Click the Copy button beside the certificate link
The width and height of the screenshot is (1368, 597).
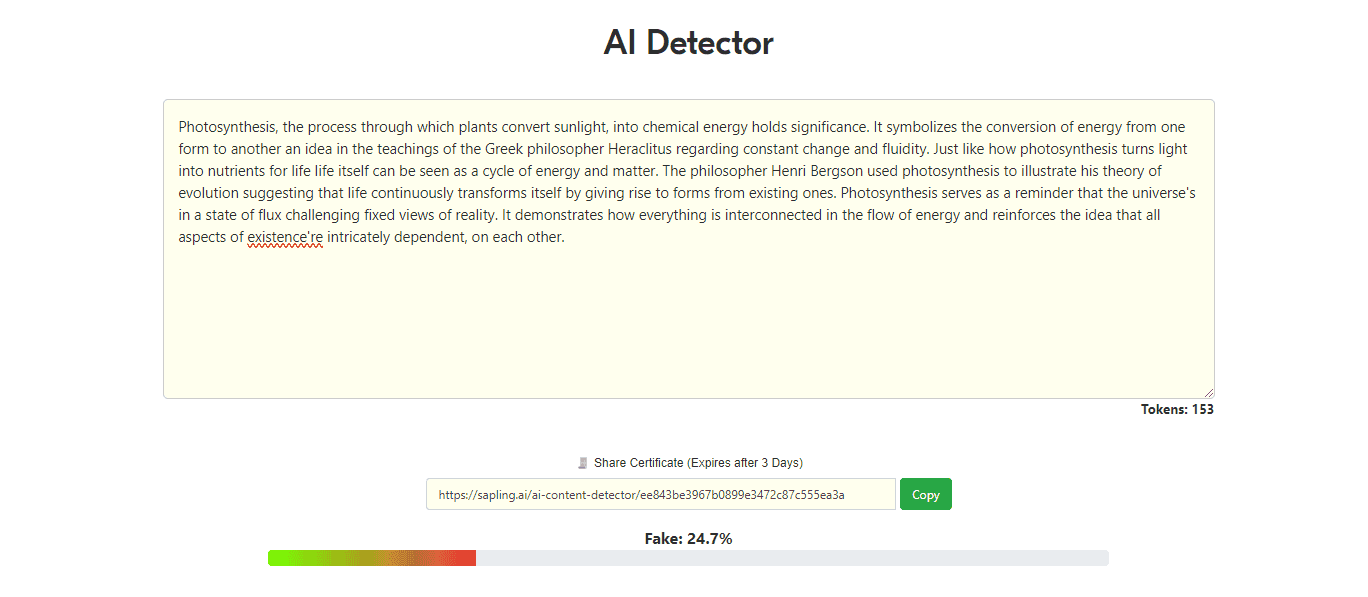tap(925, 494)
